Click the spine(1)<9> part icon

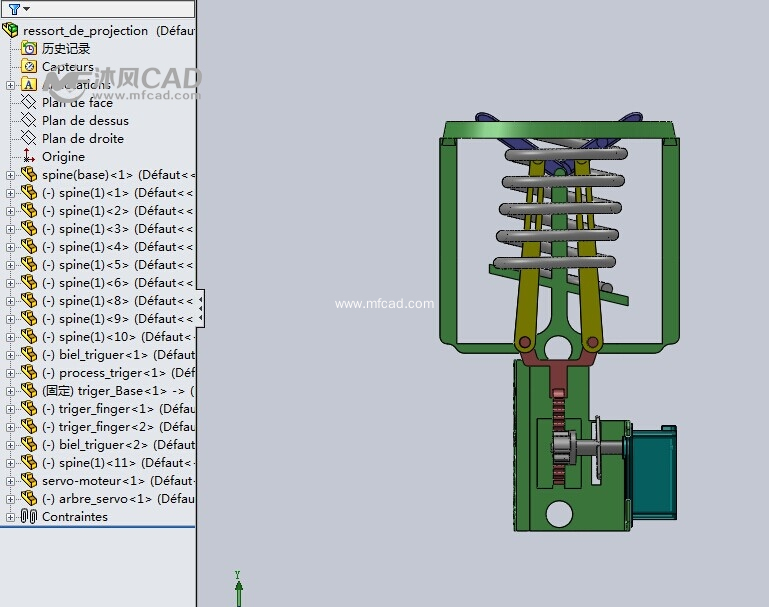point(29,319)
